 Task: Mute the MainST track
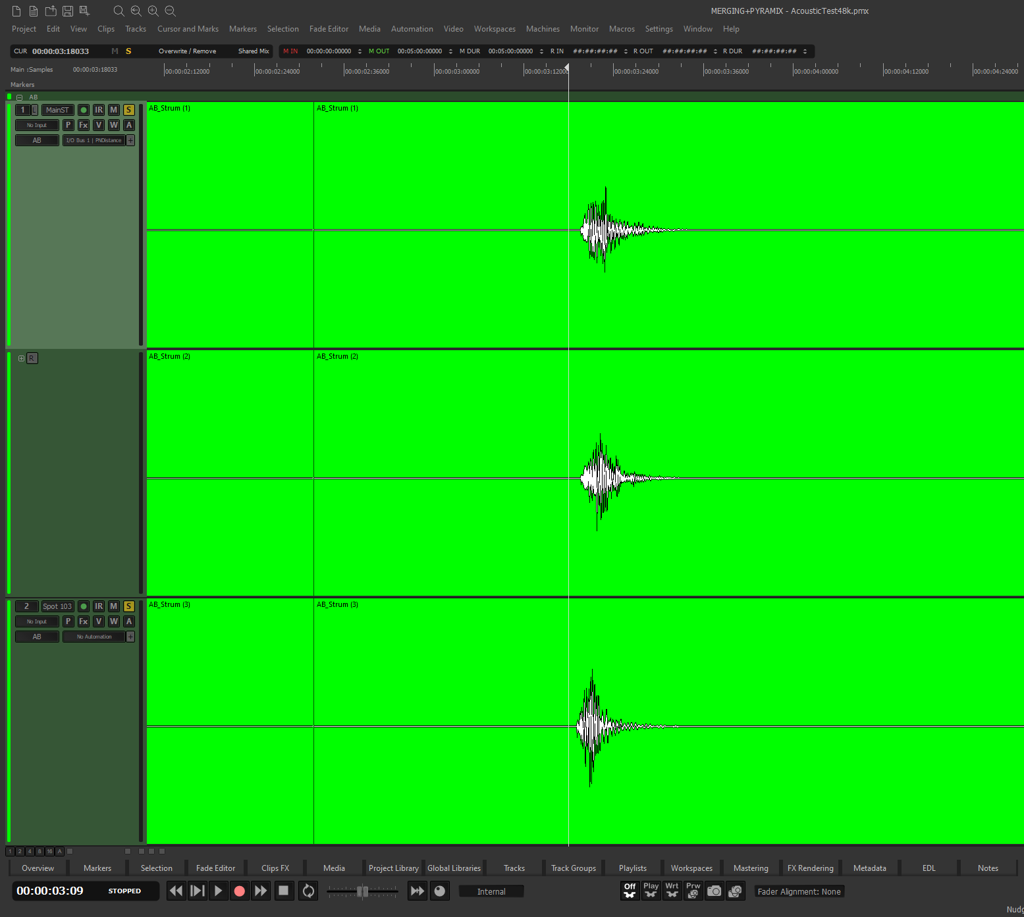tap(114, 110)
